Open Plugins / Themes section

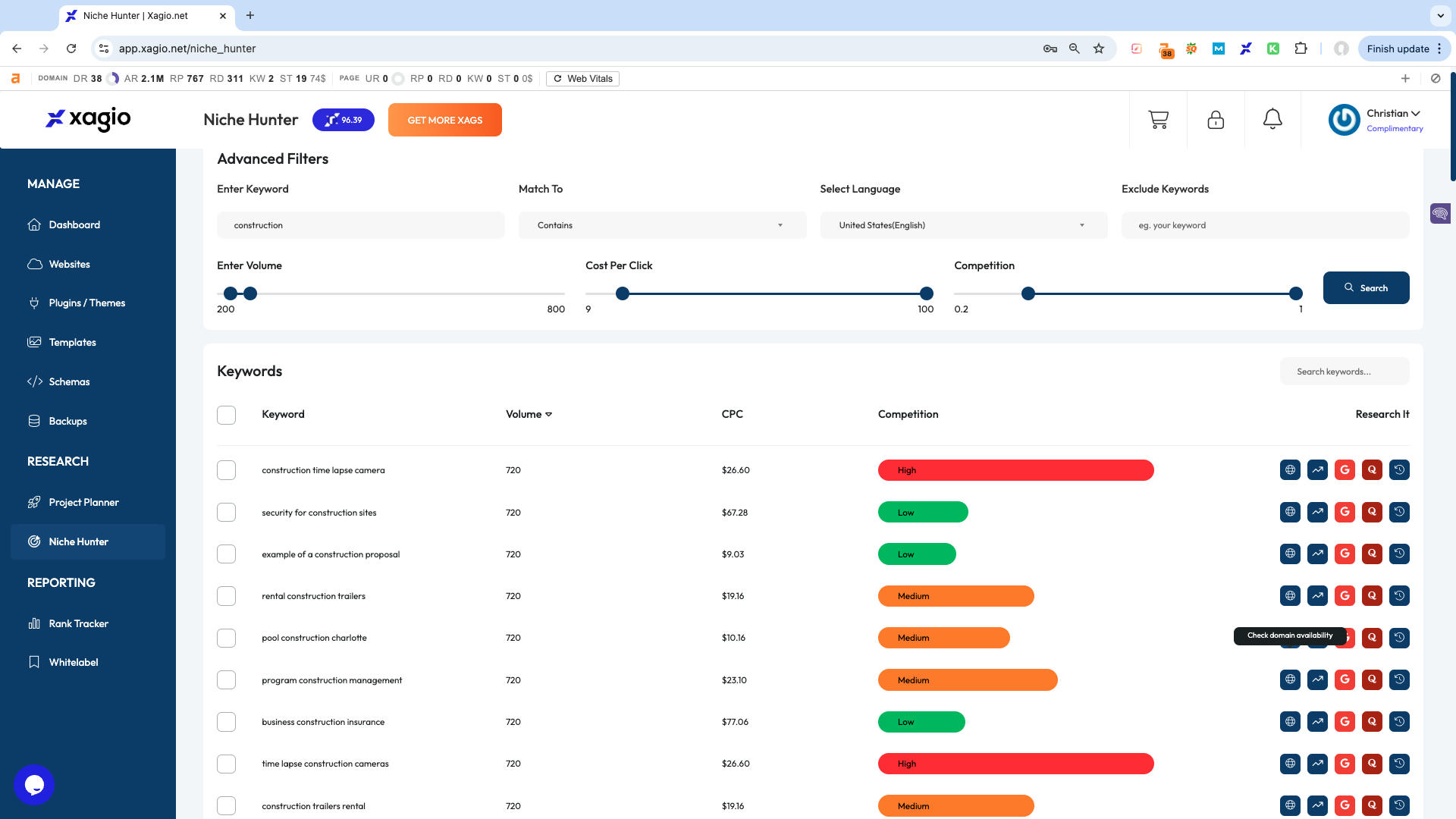click(x=86, y=303)
